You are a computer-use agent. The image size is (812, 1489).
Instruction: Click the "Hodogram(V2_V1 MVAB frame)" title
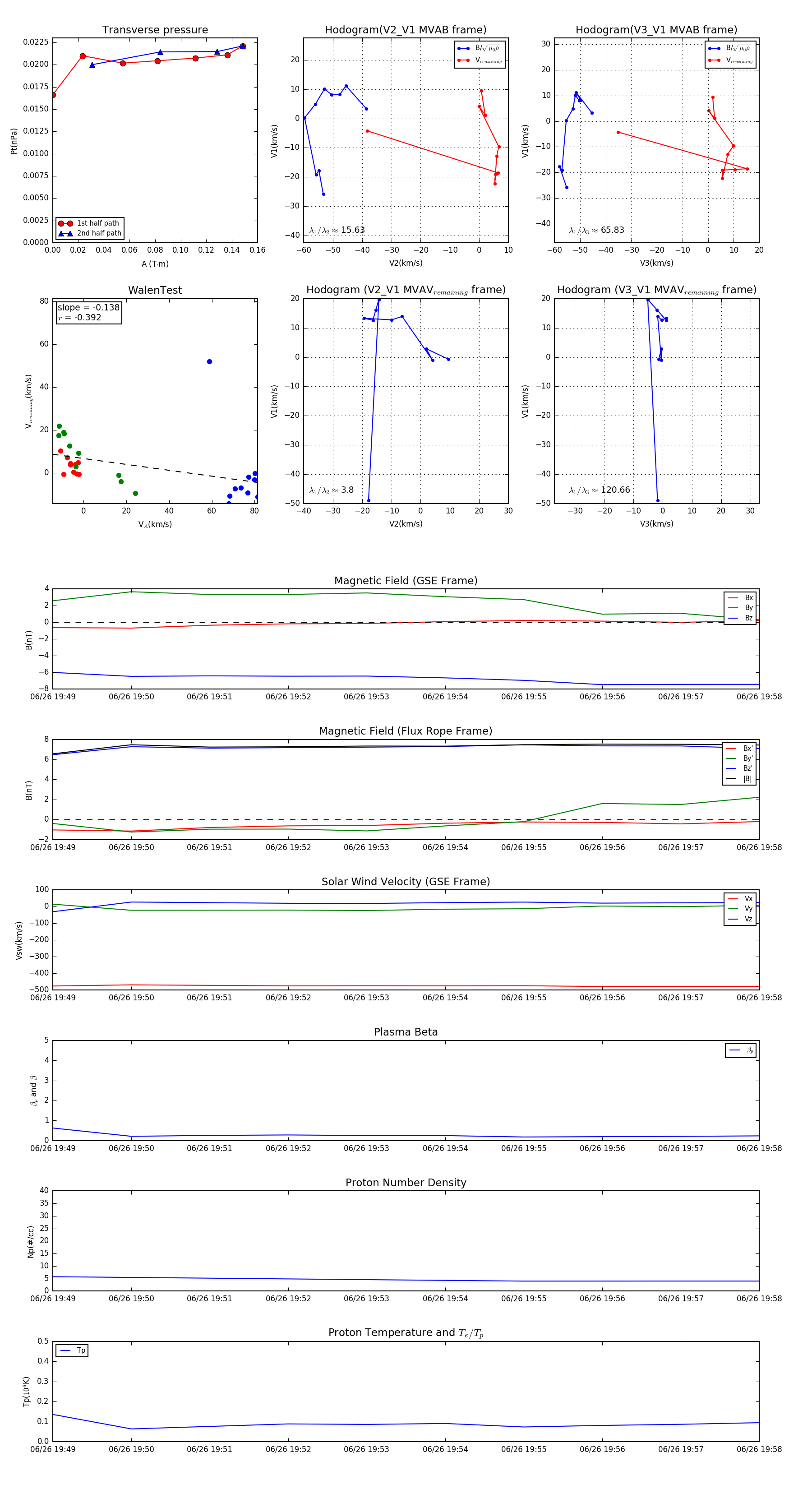point(406,30)
